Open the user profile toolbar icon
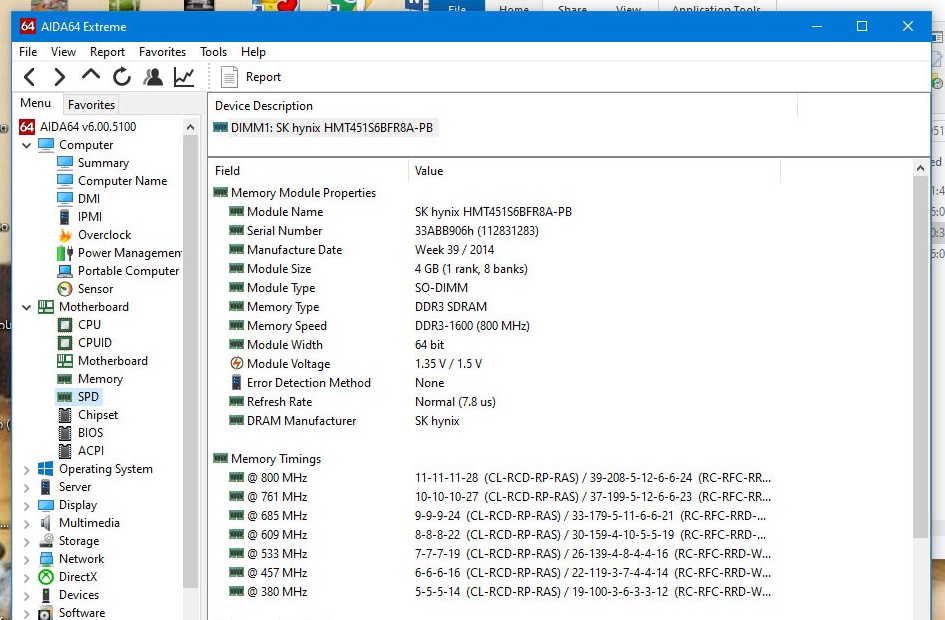The width and height of the screenshot is (945, 620). coord(153,77)
